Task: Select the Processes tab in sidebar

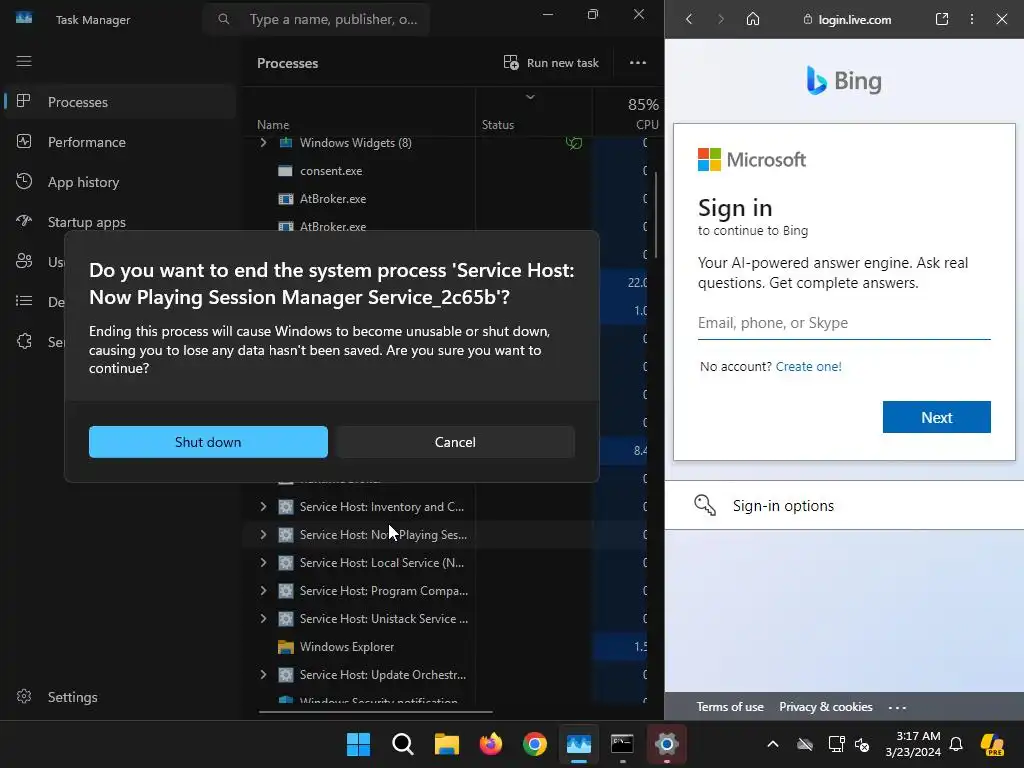Action: click(120, 102)
